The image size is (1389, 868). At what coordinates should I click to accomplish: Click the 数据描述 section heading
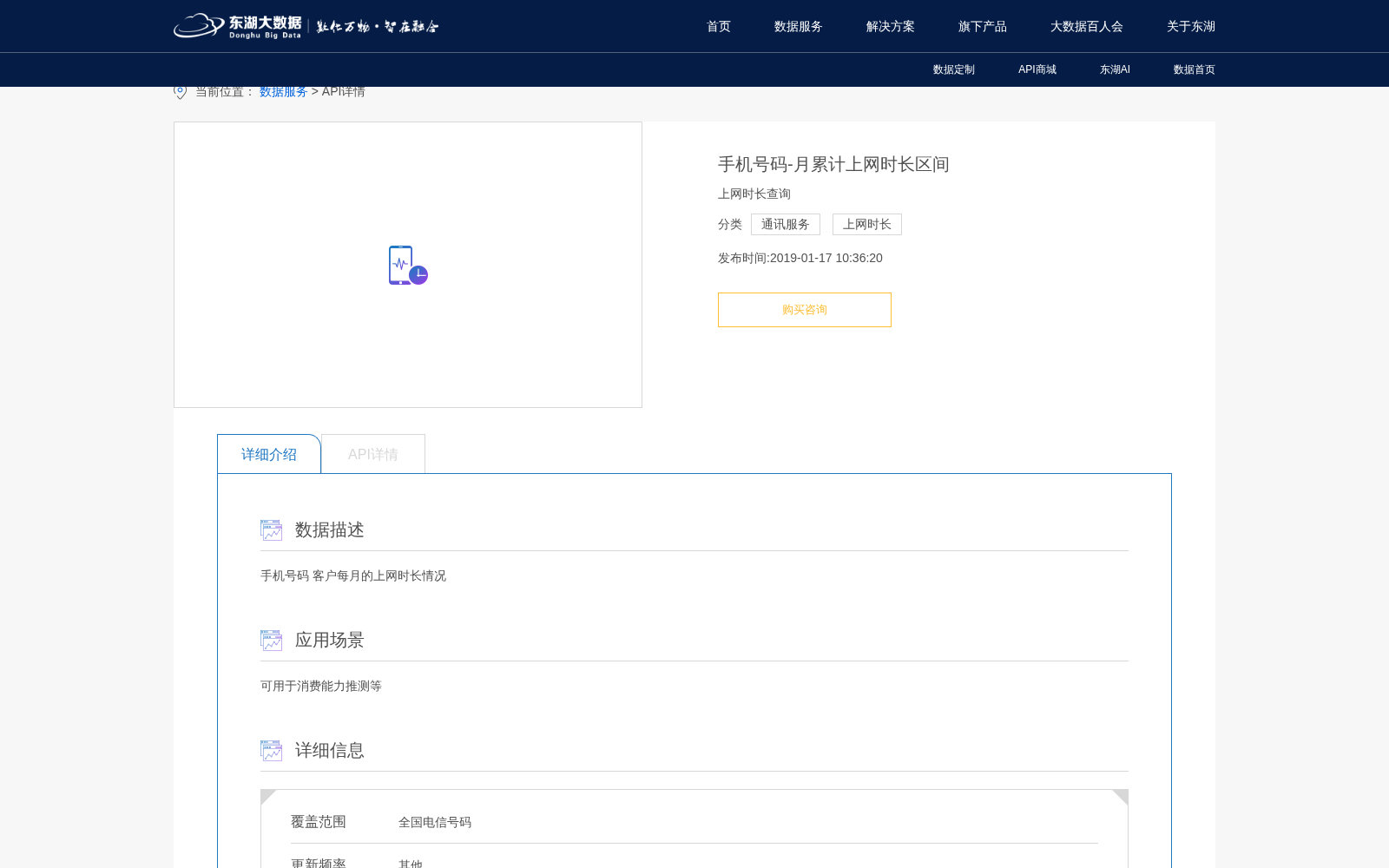click(x=330, y=530)
